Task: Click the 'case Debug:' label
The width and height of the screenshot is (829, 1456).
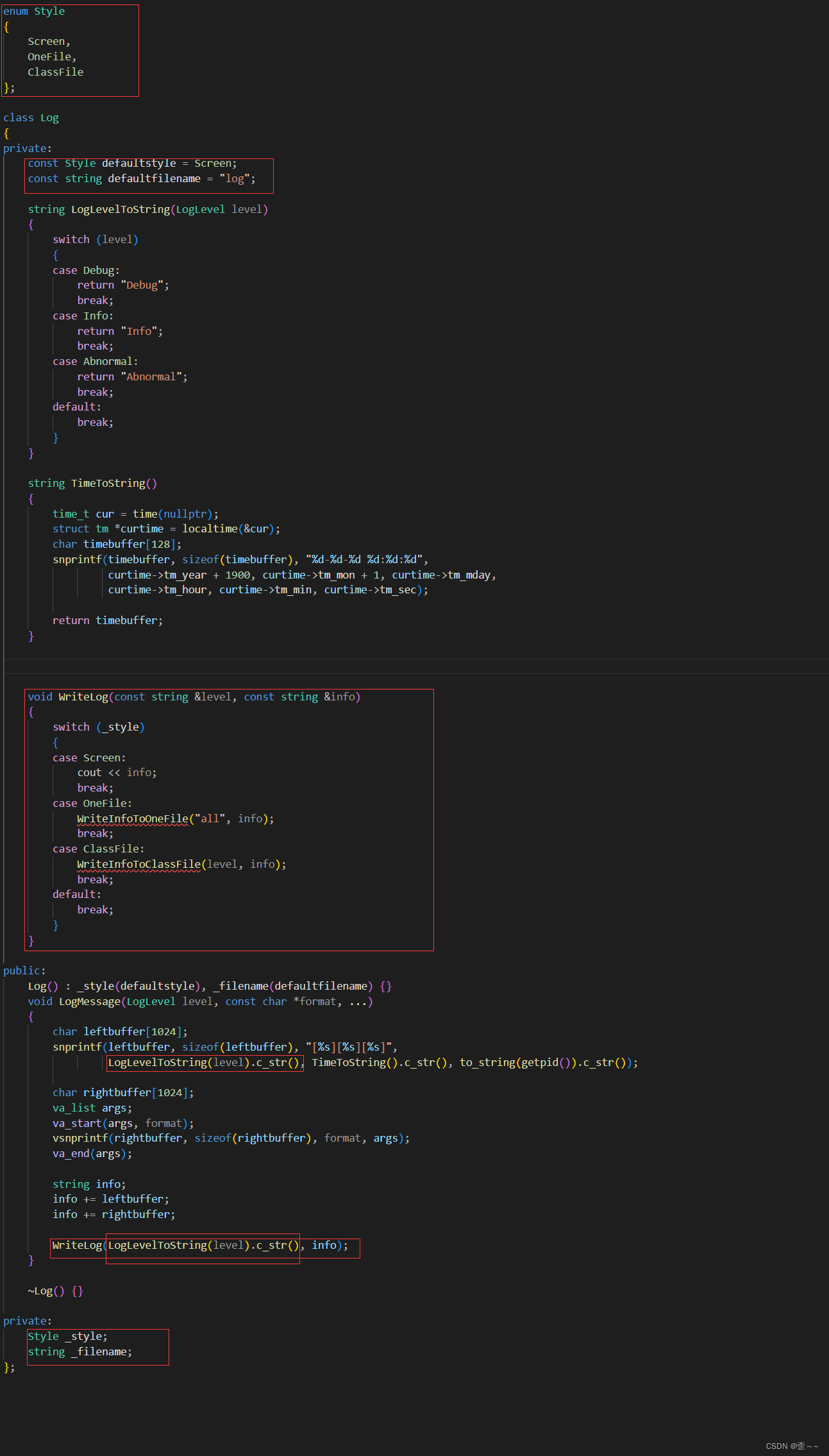Action: pos(86,271)
